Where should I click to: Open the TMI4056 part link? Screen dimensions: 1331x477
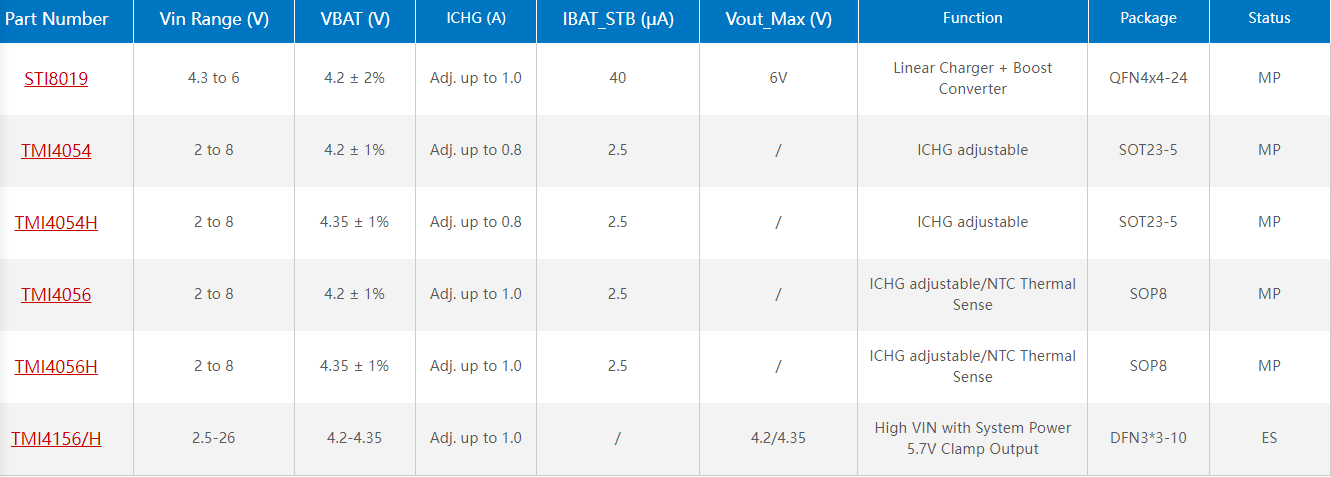pos(56,294)
